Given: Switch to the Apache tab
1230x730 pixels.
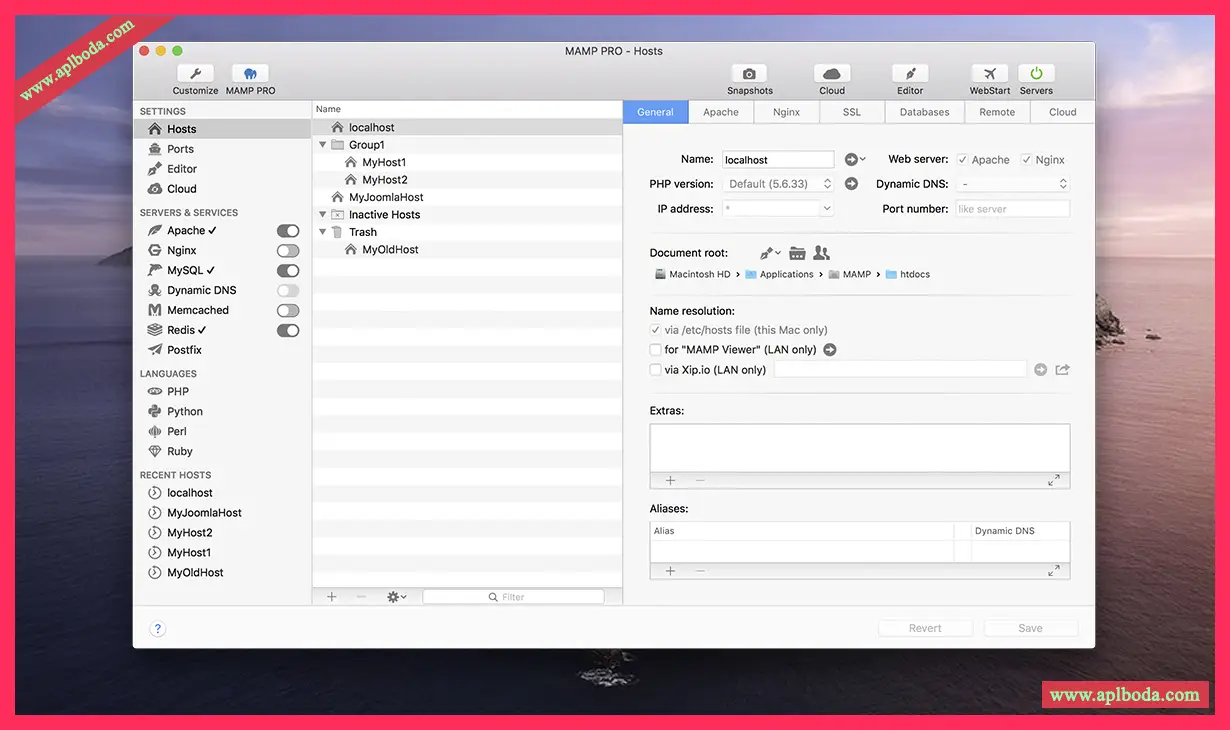Looking at the screenshot, I should (x=720, y=112).
